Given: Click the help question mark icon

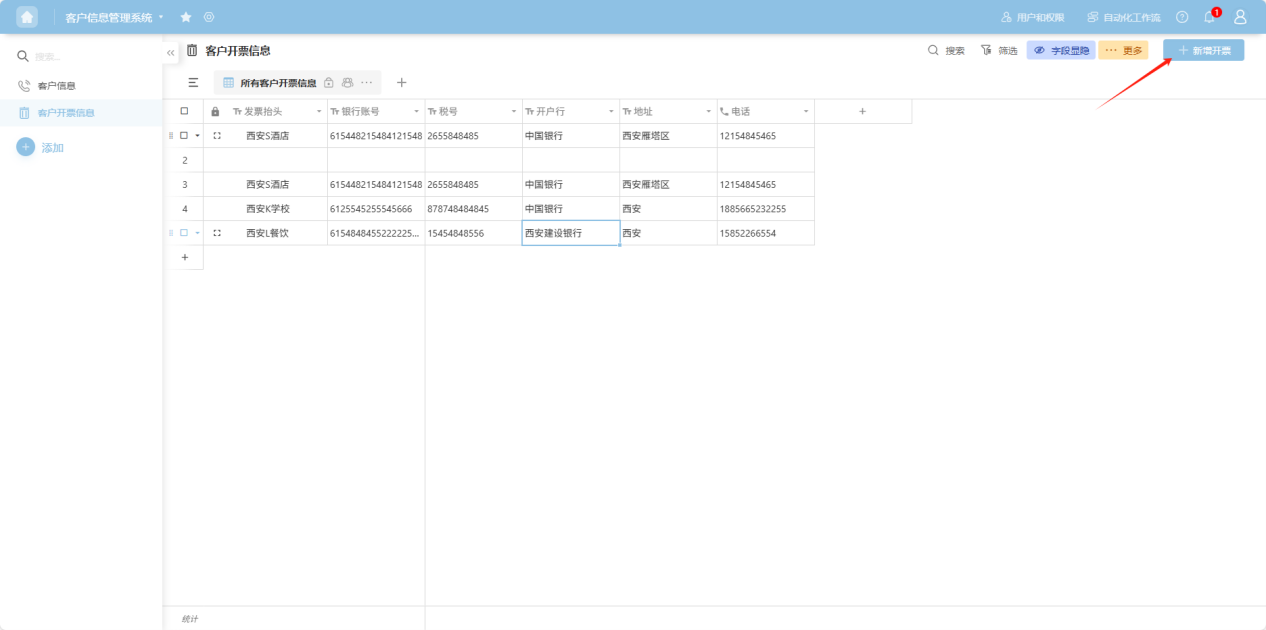Looking at the screenshot, I should click(1182, 16).
